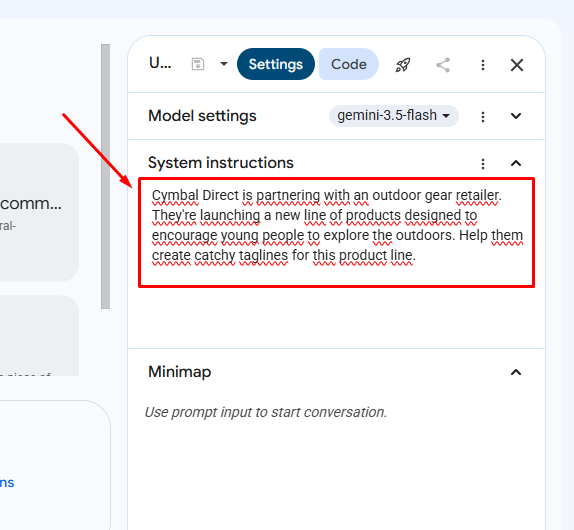Click the save prompt icon
This screenshot has width=574, height=530.
coord(198,64)
